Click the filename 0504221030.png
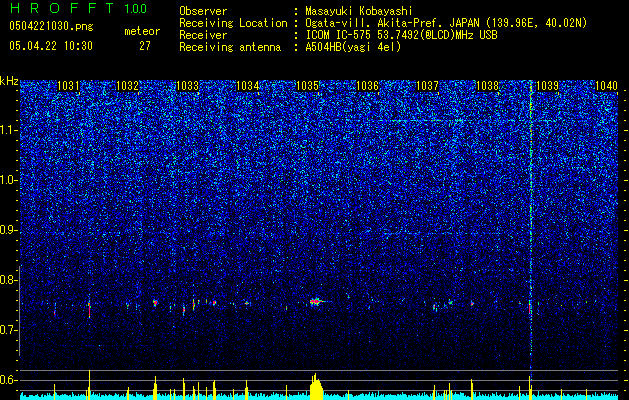 (x=51, y=26)
